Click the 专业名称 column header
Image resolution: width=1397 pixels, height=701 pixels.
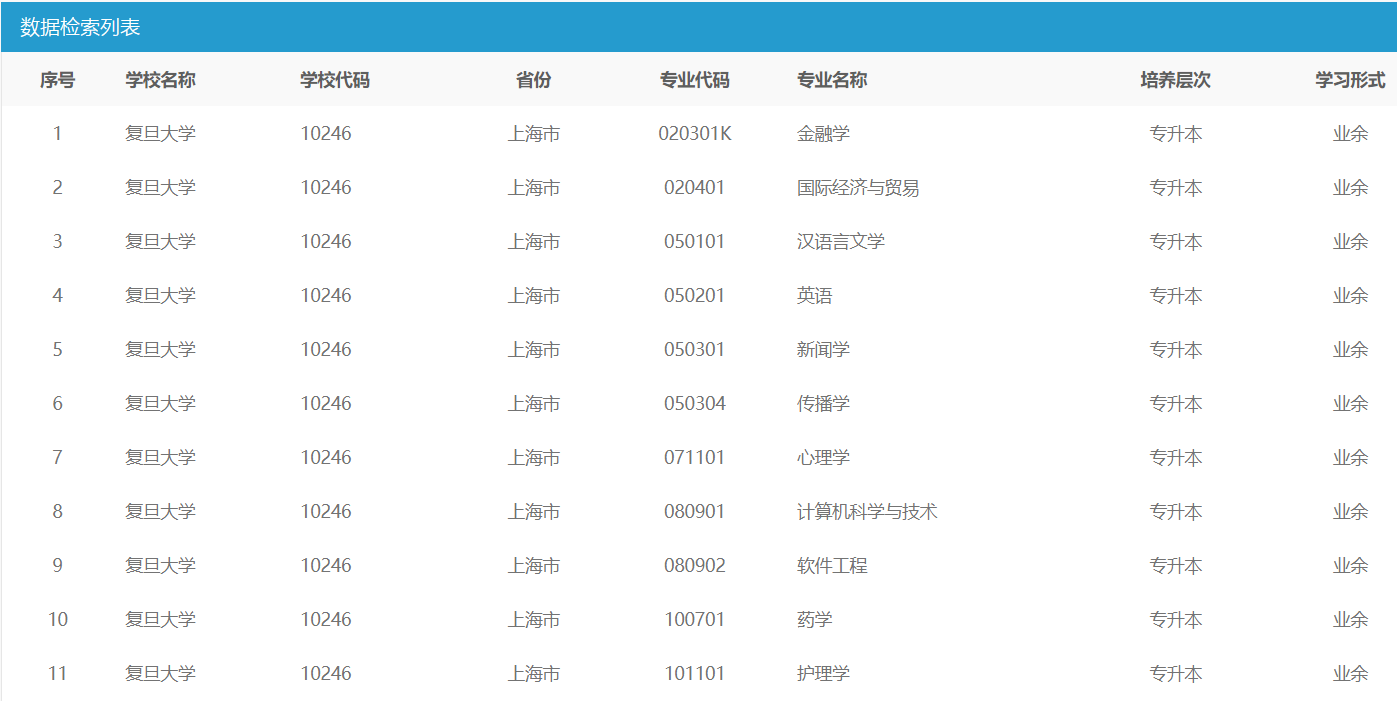click(831, 80)
